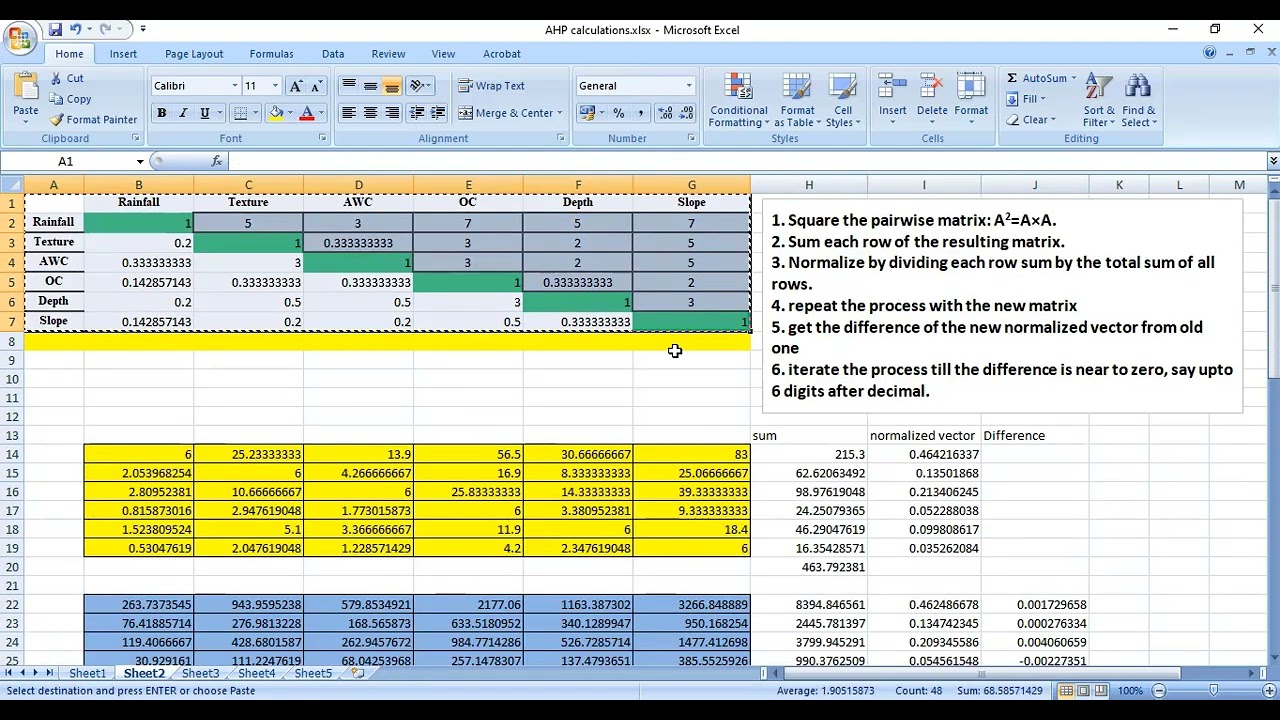Enable Wrap Text
Screen dimensions: 1280x720
491,86
